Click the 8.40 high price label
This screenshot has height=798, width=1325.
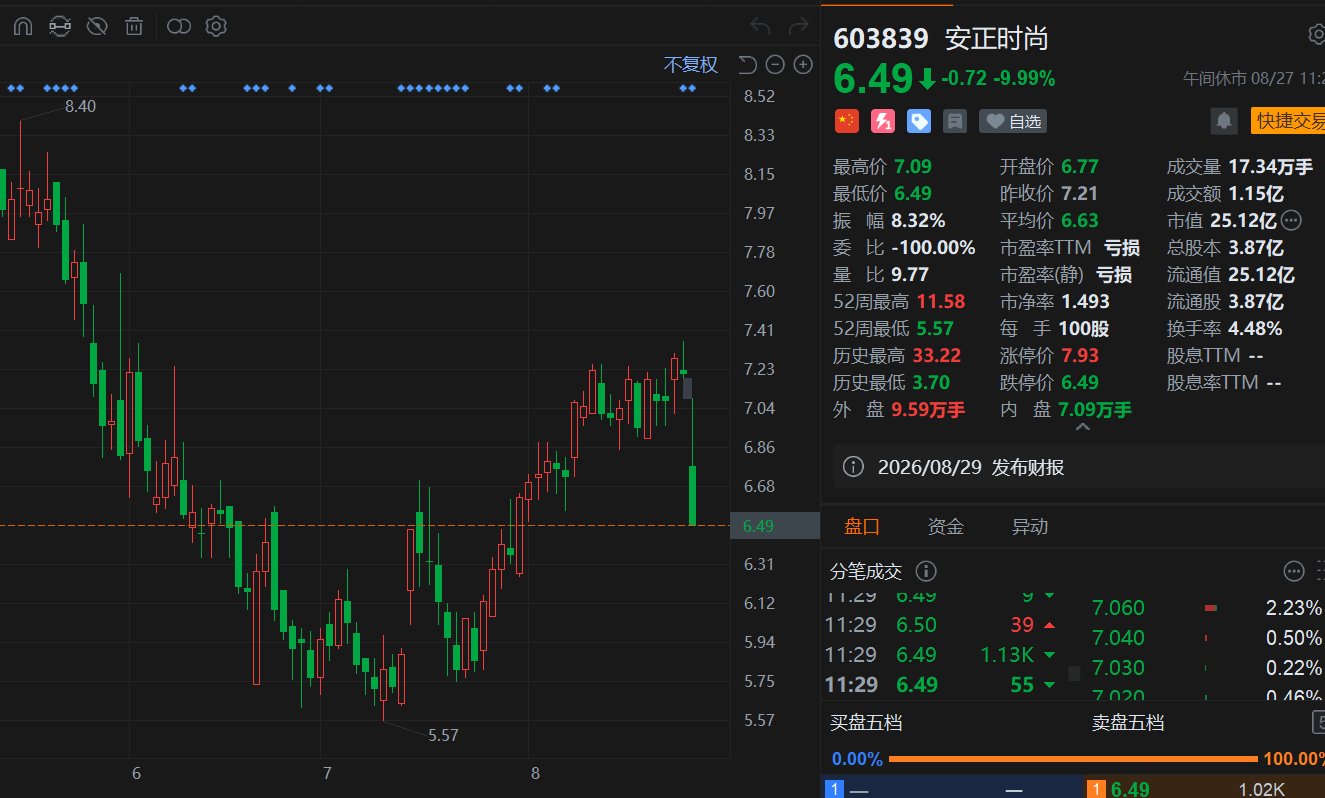click(80, 106)
